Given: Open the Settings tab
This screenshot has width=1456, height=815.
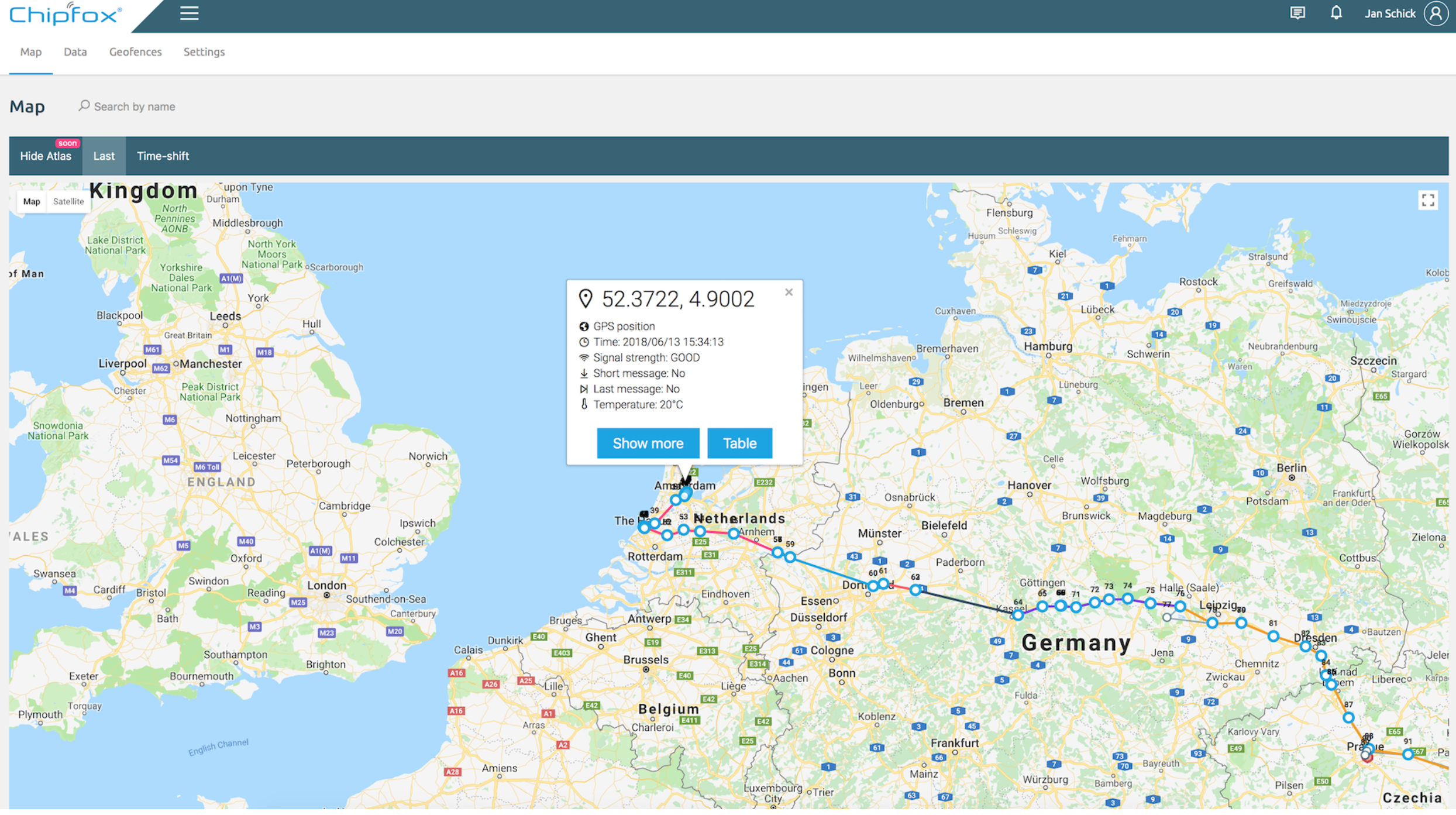Looking at the screenshot, I should (204, 52).
